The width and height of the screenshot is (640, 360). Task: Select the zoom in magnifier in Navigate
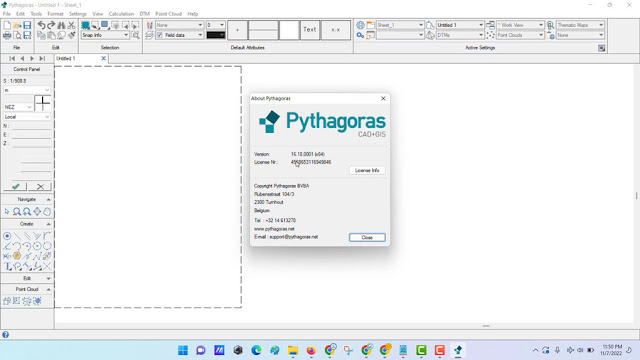(27, 211)
